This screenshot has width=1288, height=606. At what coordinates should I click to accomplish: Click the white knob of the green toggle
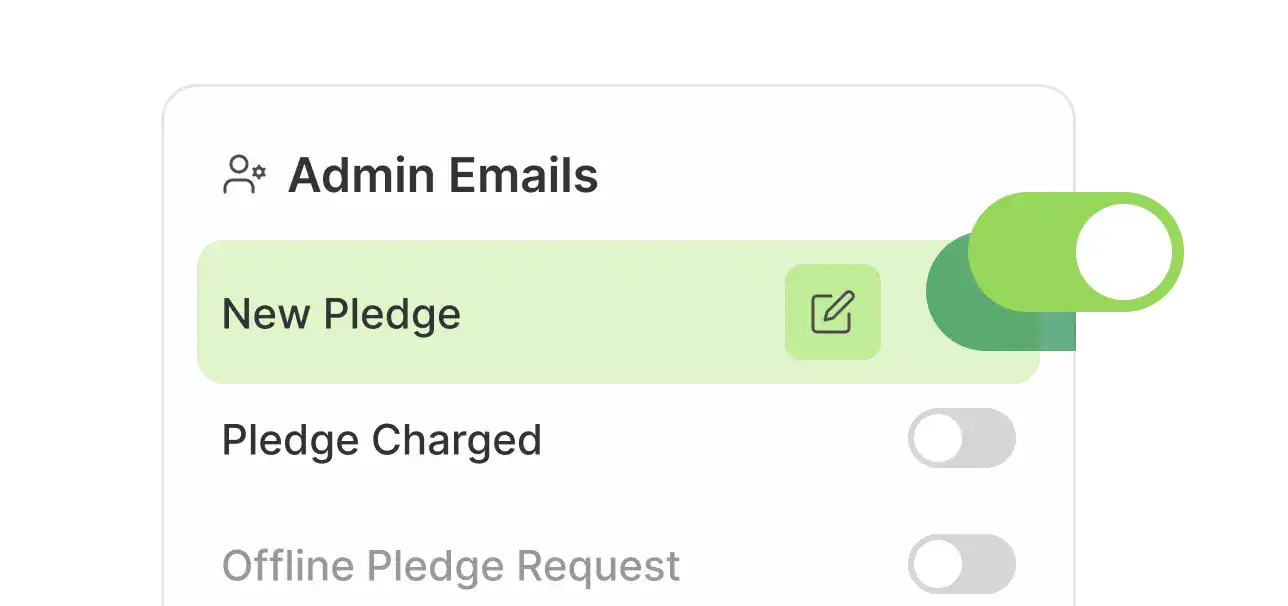click(x=1123, y=252)
